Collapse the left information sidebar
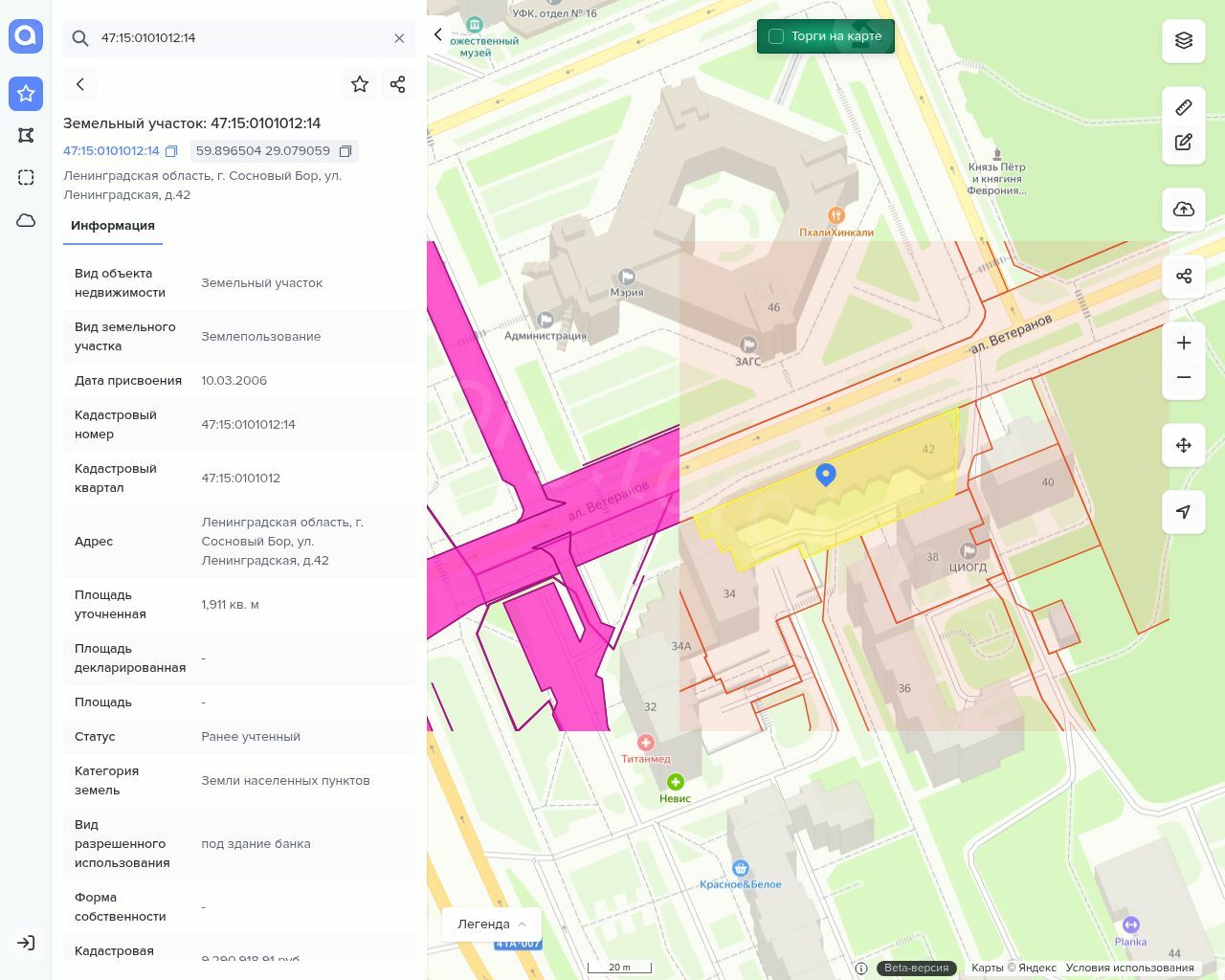Screen dimensions: 1225x980 pyautogui.click(x=438, y=34)
